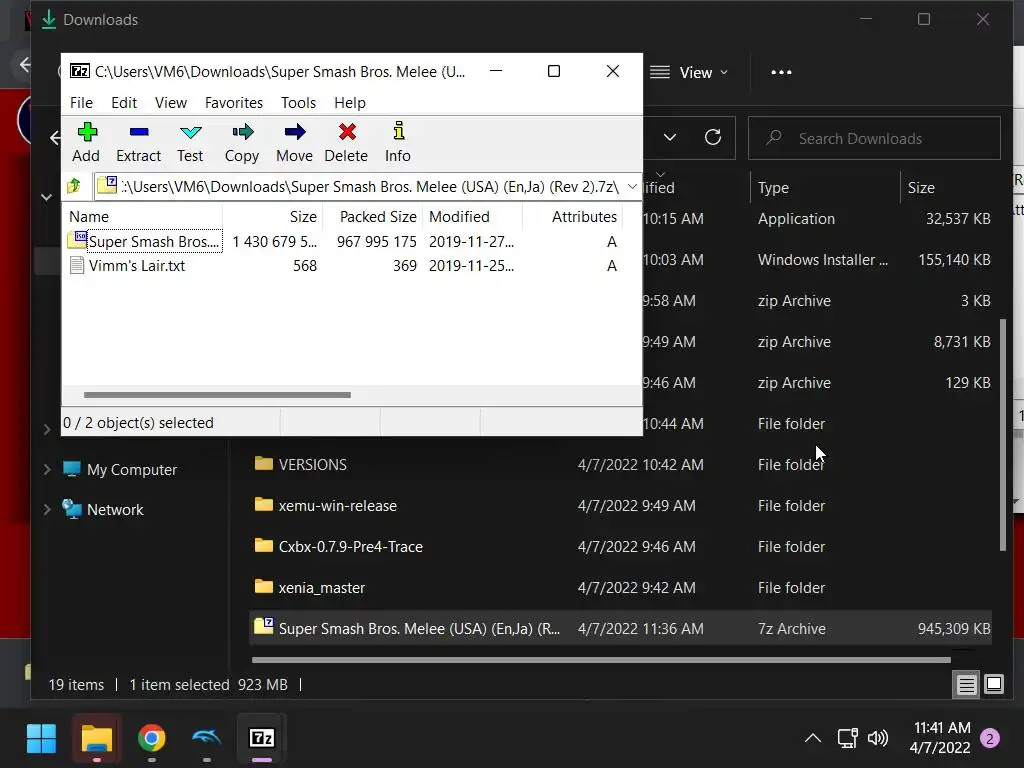Open the Favorites menu

pos(234,103)
